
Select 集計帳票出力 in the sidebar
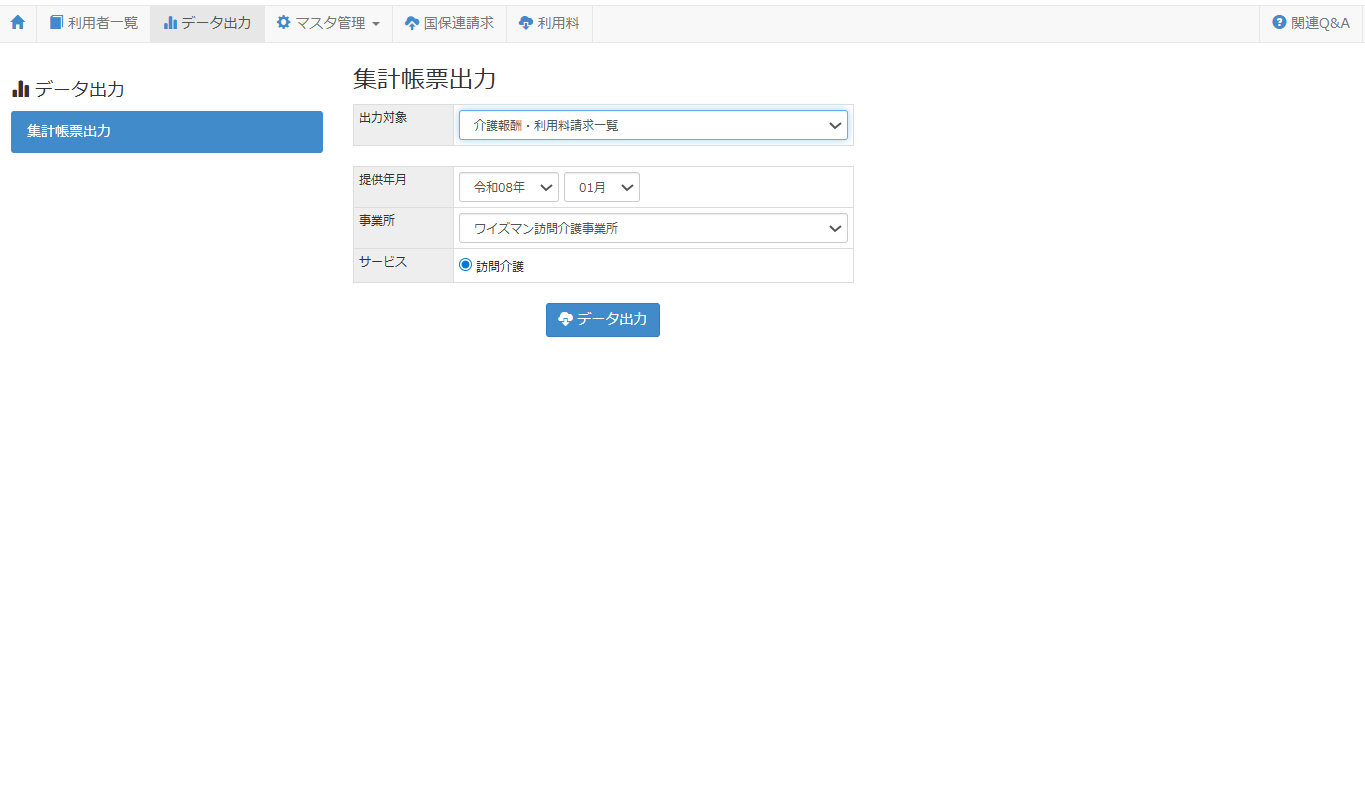point(167,132)
